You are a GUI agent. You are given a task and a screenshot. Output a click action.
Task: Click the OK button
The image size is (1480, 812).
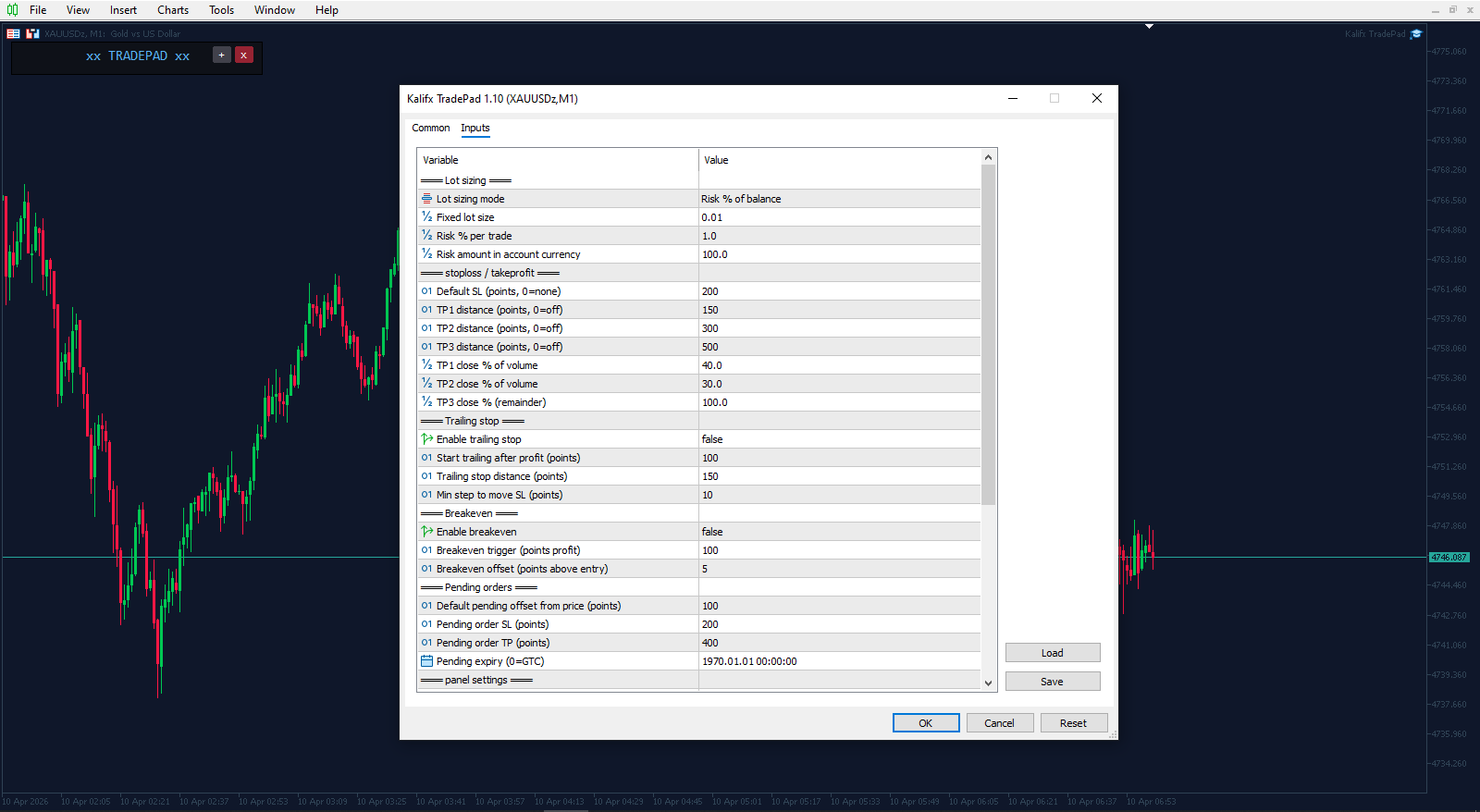[x=926, y=723]
